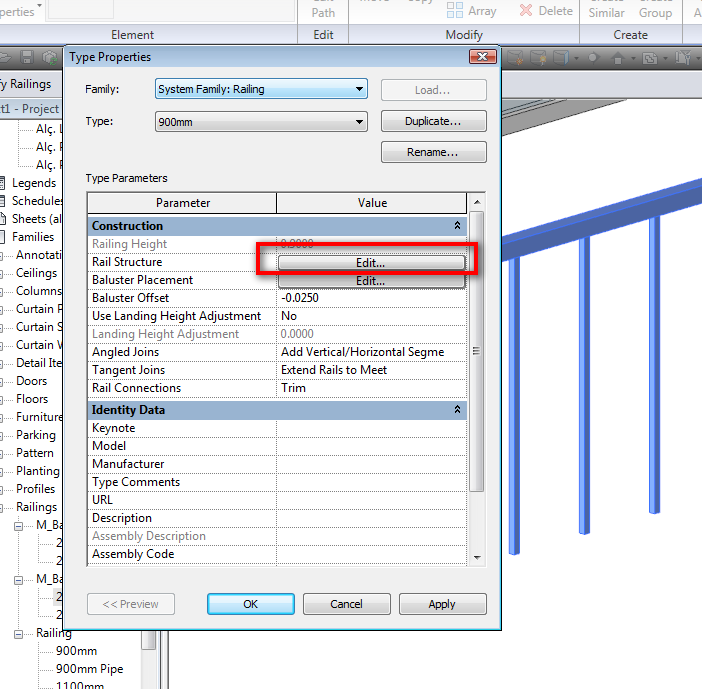Select the Modify Railings ribbon tab
The width and height of the screenshot is (702, 689).
(x=26, y=84)
